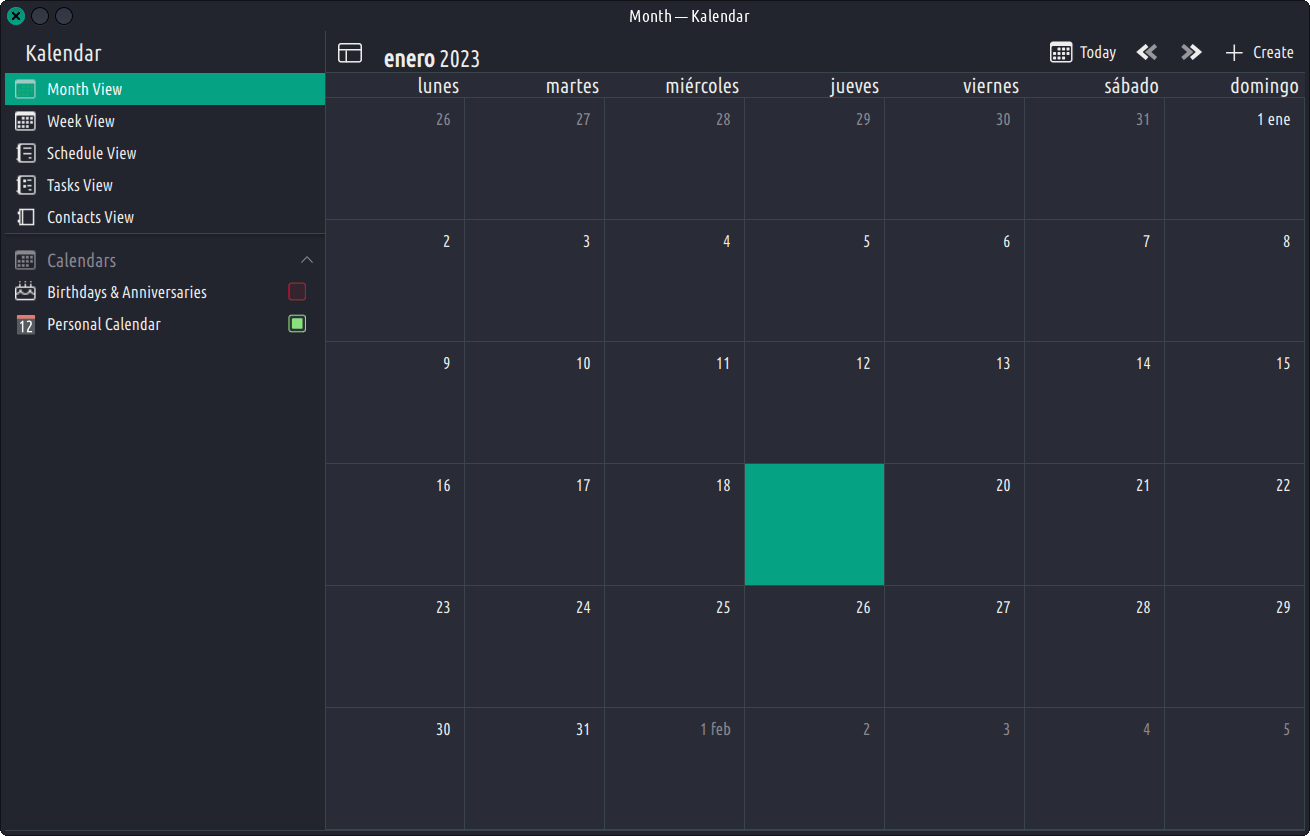The image size is (1310, 836).
Task: Jump to Today
Action: (1083, 52)
